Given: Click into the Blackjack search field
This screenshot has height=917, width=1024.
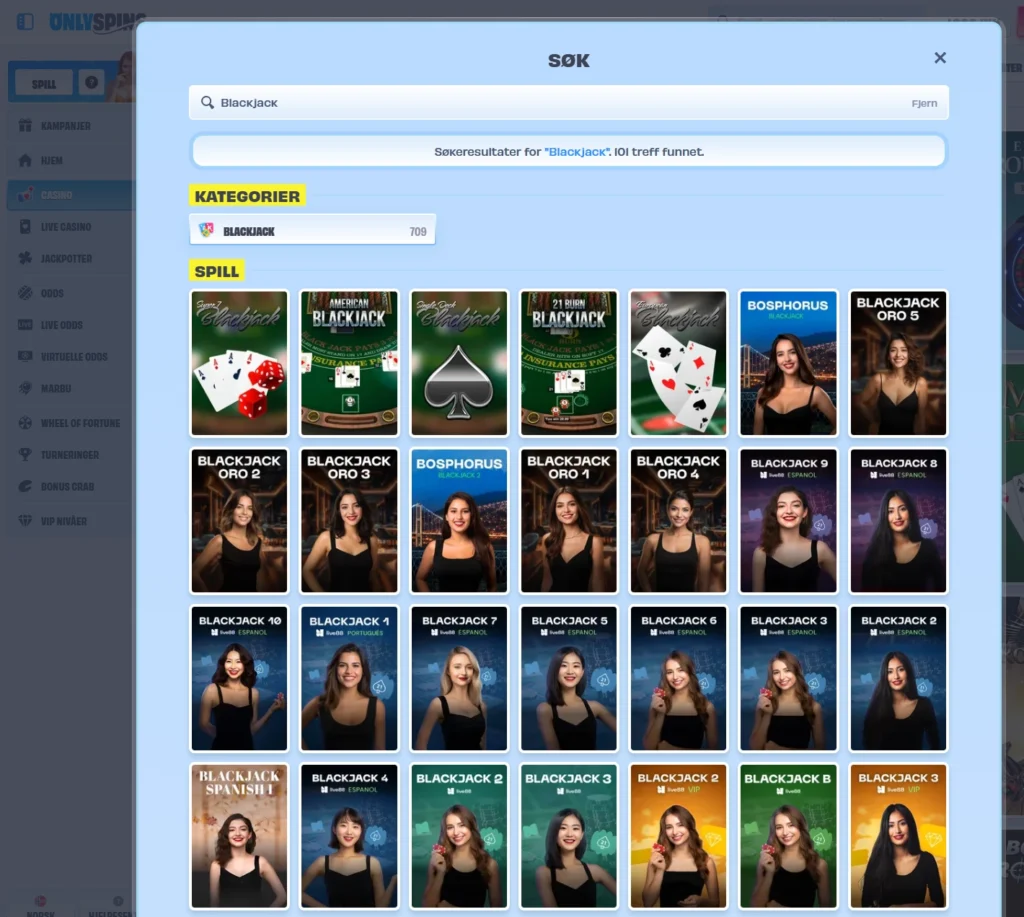Looking at the screenshot, I should [x=550, y=103].
